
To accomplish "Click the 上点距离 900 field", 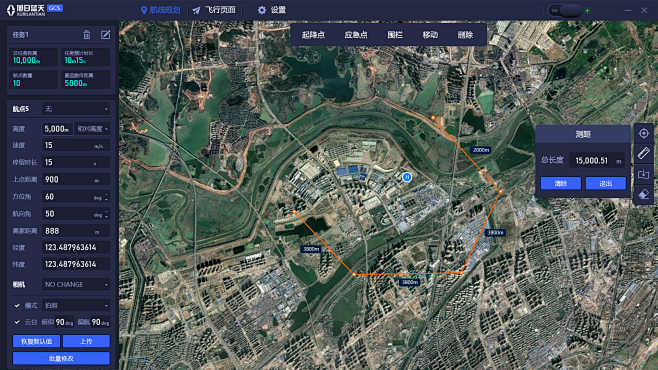I will click(76, 180).
